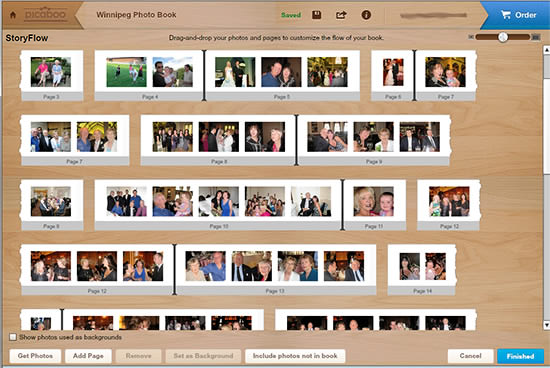Select the church hall photo on Page 5
550x368 pixels.
click(328, 72)
